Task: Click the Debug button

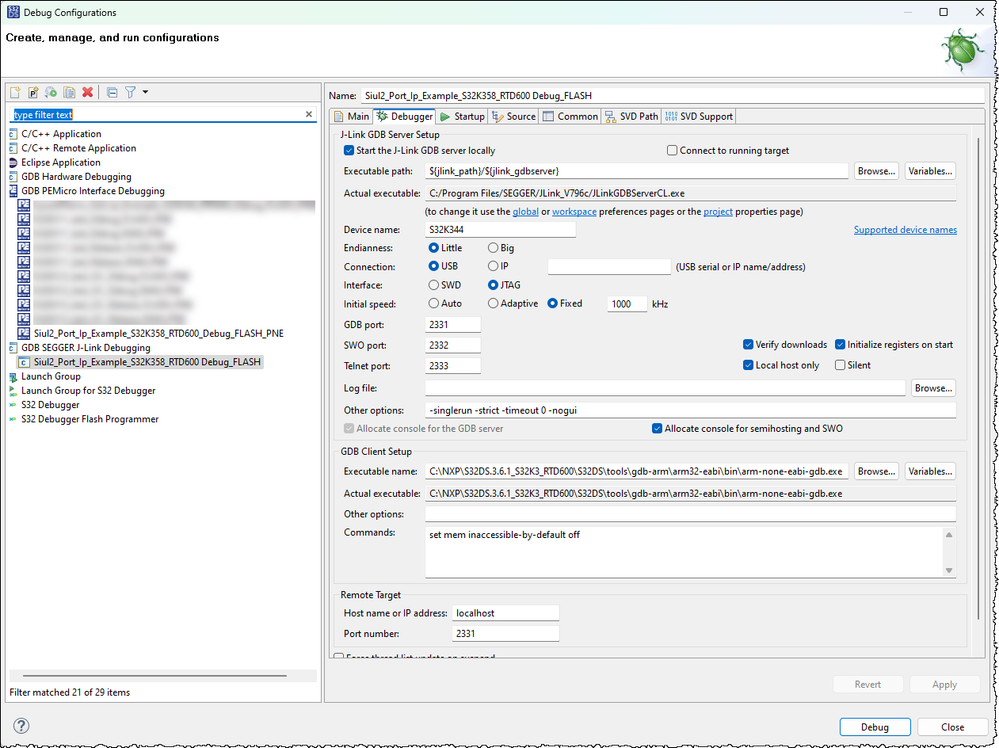Action: (875, 727)
